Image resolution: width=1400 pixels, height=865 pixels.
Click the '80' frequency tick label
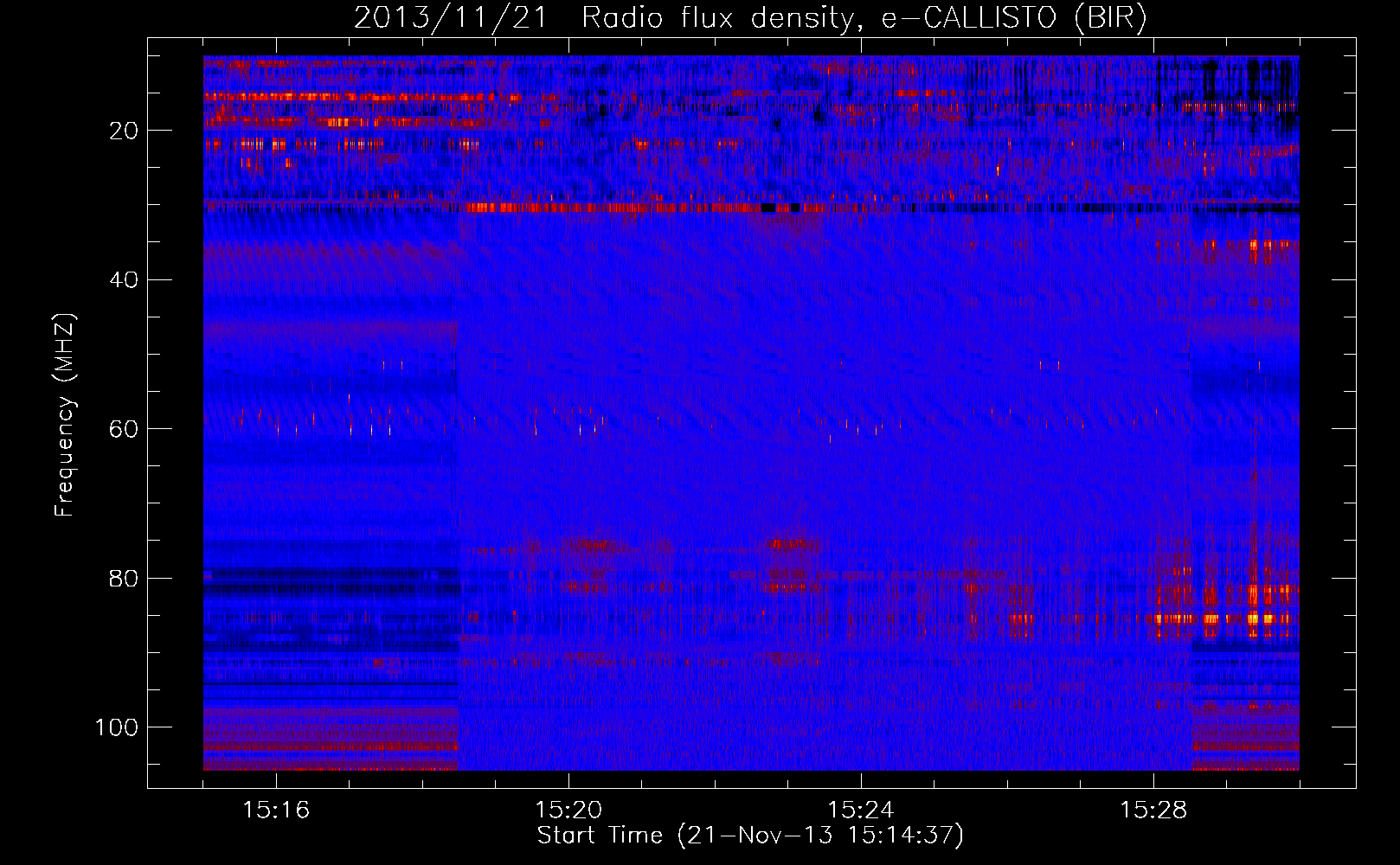coord(124,579)
